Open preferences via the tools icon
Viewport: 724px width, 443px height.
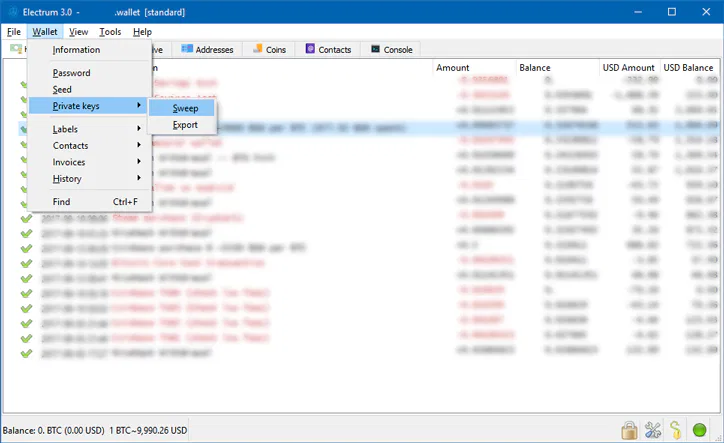653,430
